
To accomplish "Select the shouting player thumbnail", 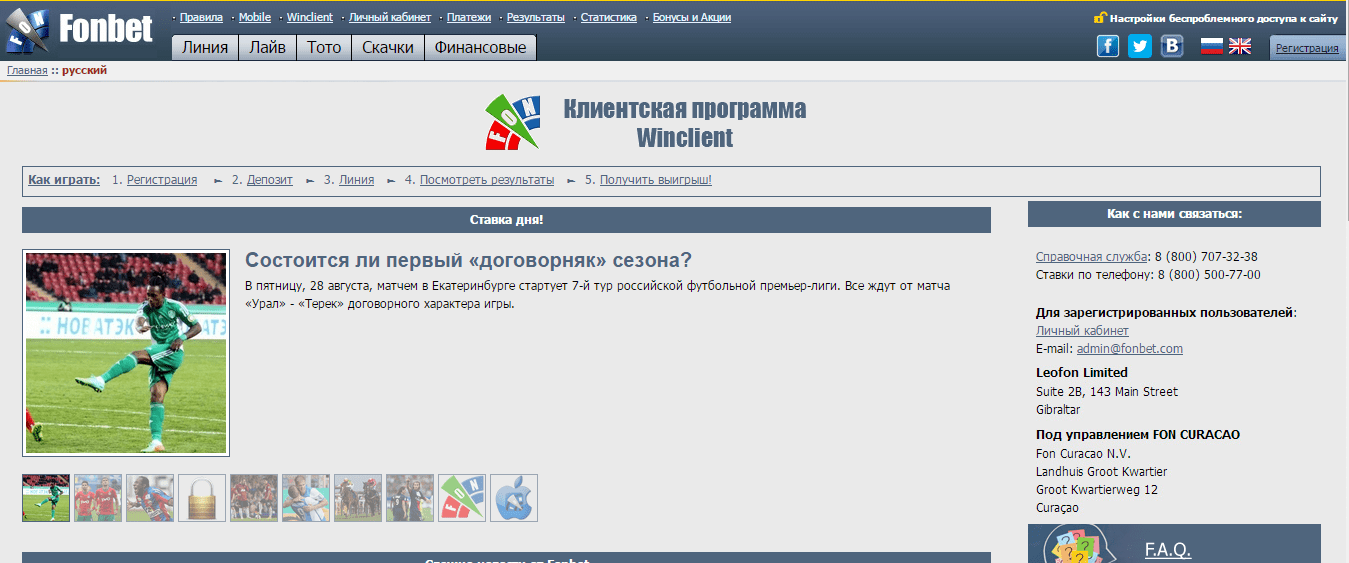I will click(150, 498).
